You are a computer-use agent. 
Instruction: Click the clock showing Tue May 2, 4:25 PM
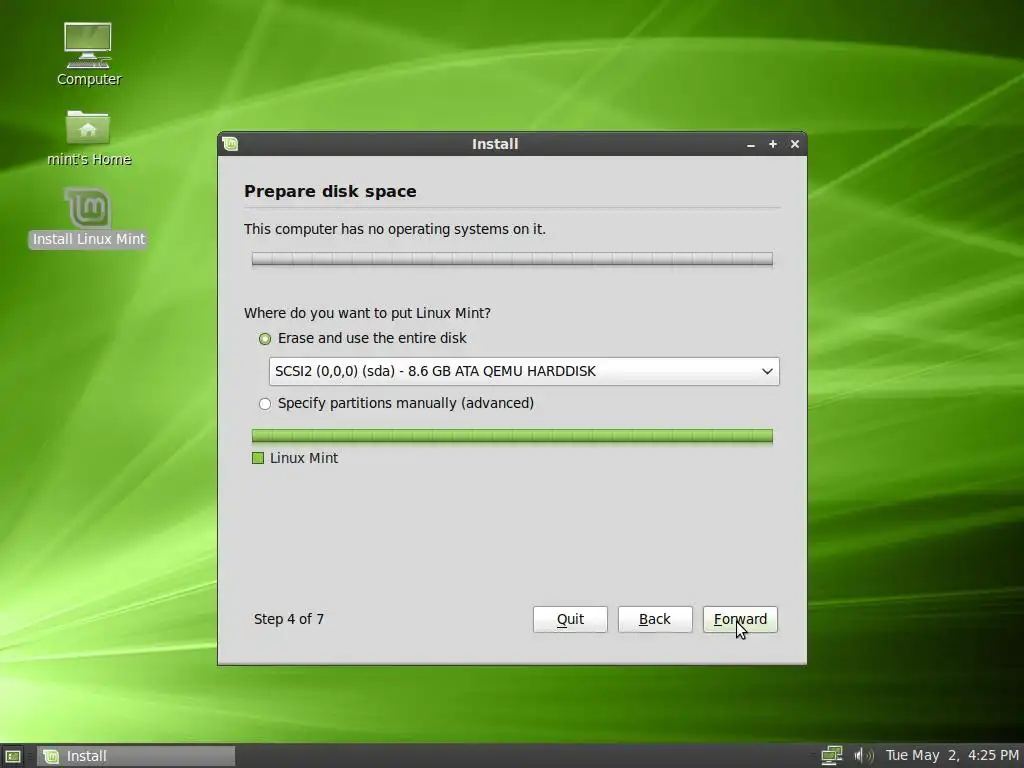(952, 756)
